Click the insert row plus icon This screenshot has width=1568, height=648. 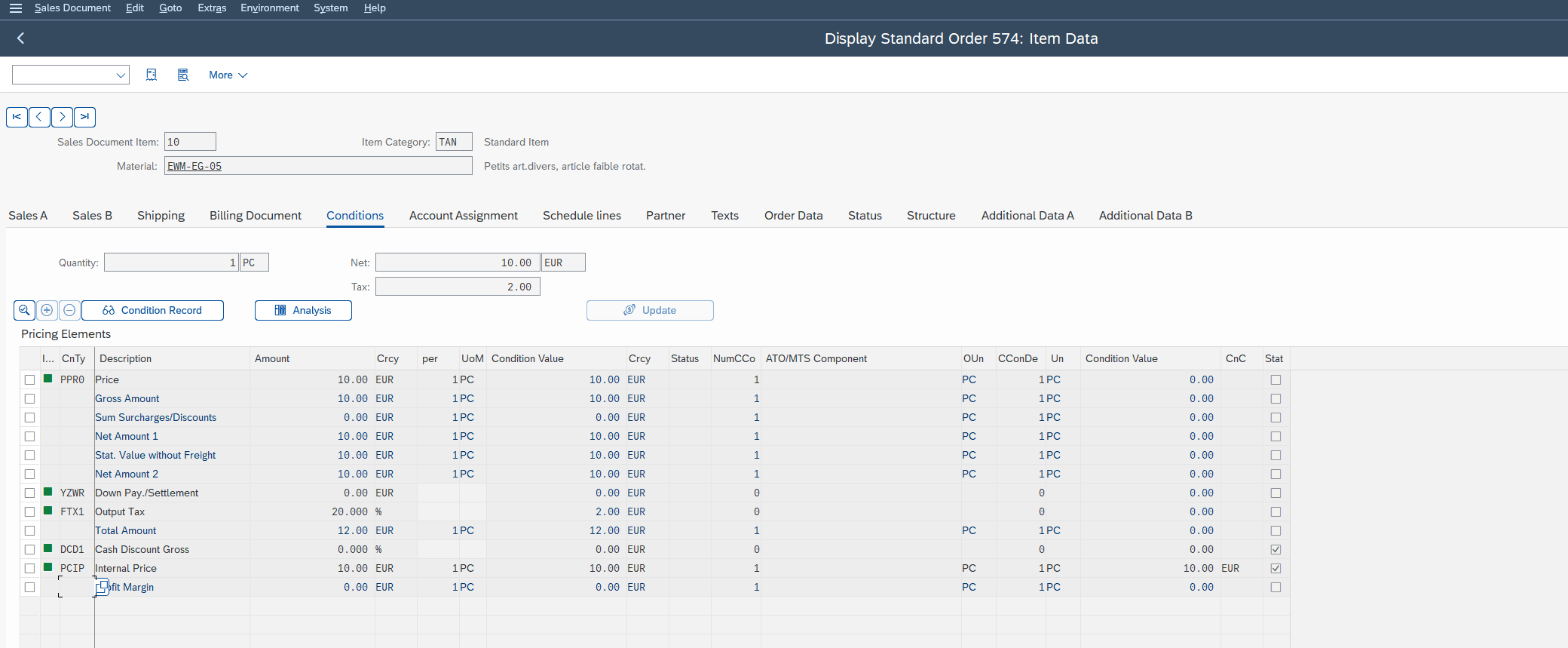(x=47, y=310)
